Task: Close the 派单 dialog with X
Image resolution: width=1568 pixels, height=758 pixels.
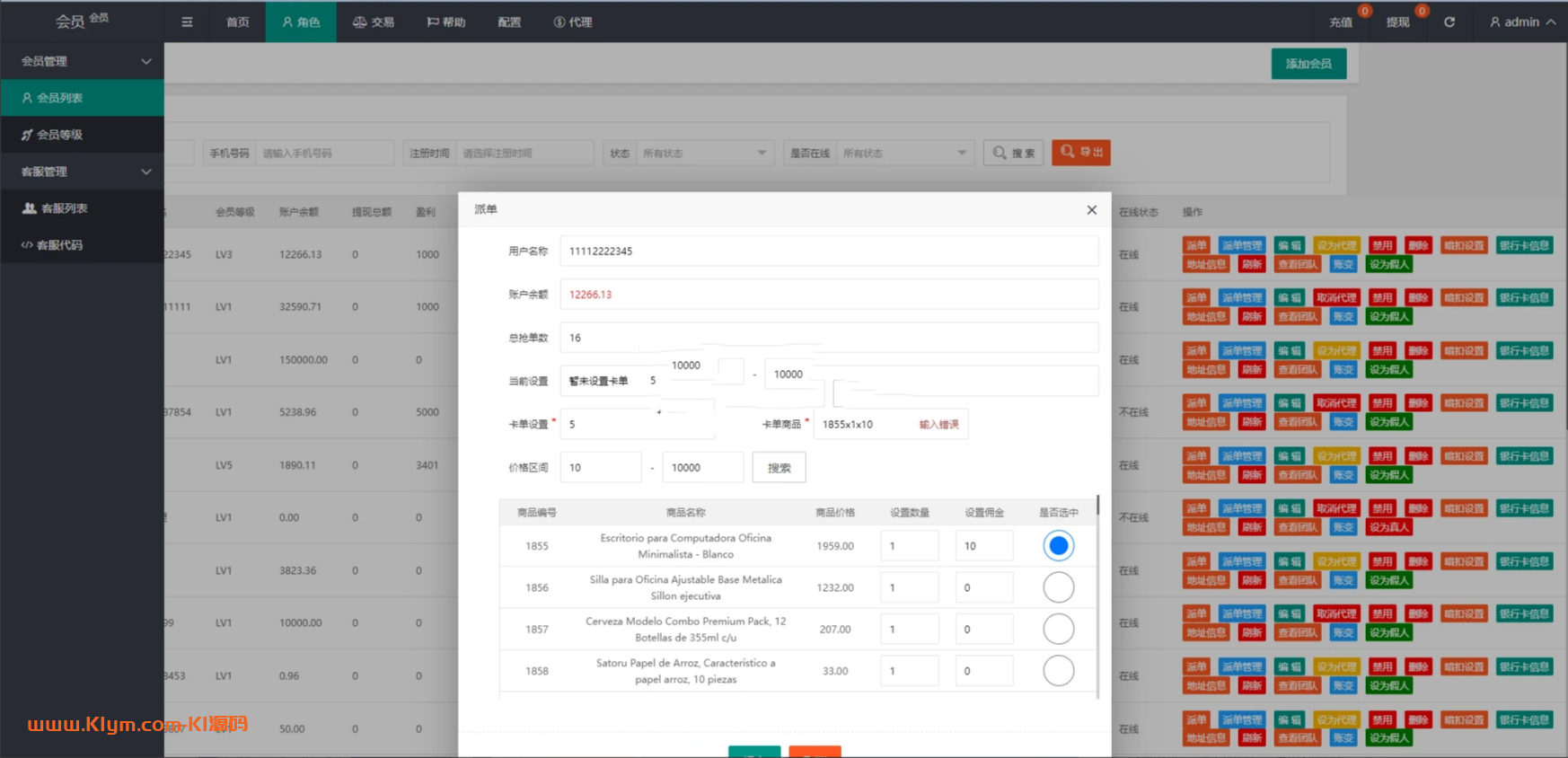Action: click(1091, 210)
